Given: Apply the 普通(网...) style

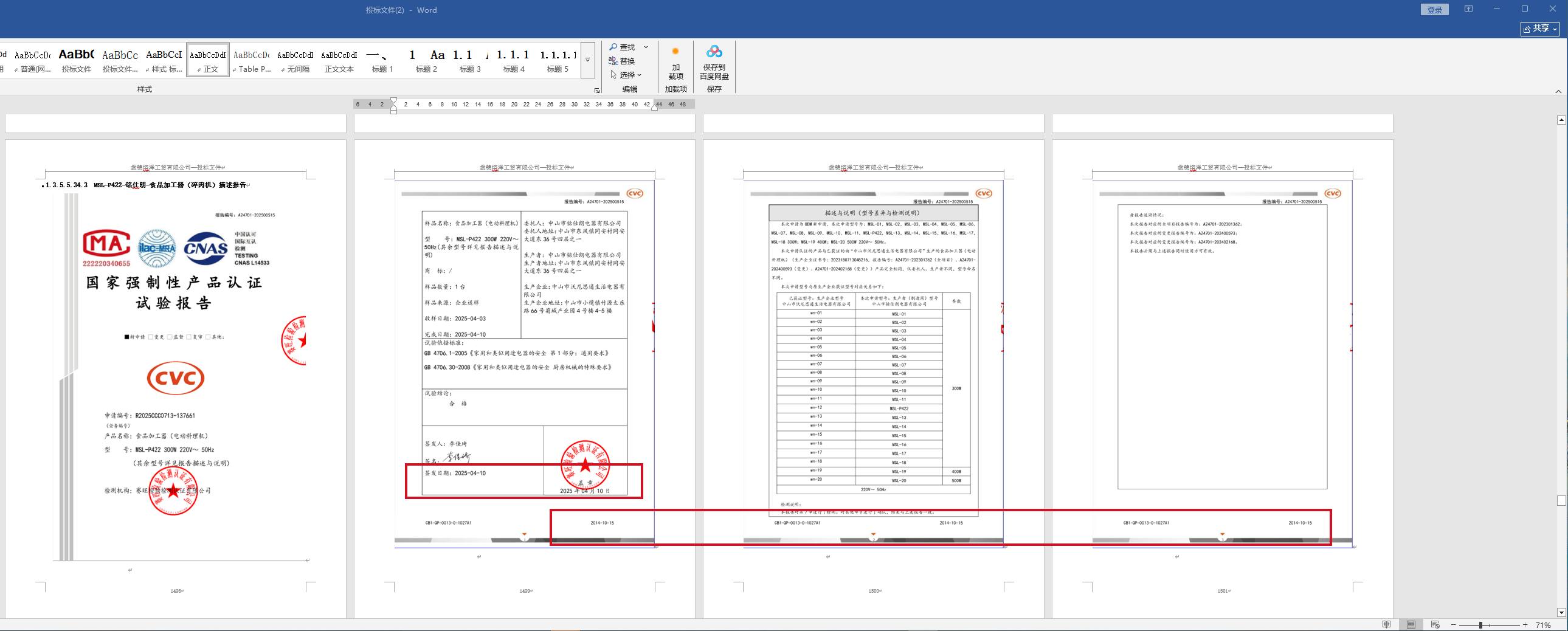Looking at the screenshot, I should (x=33, y=60).
